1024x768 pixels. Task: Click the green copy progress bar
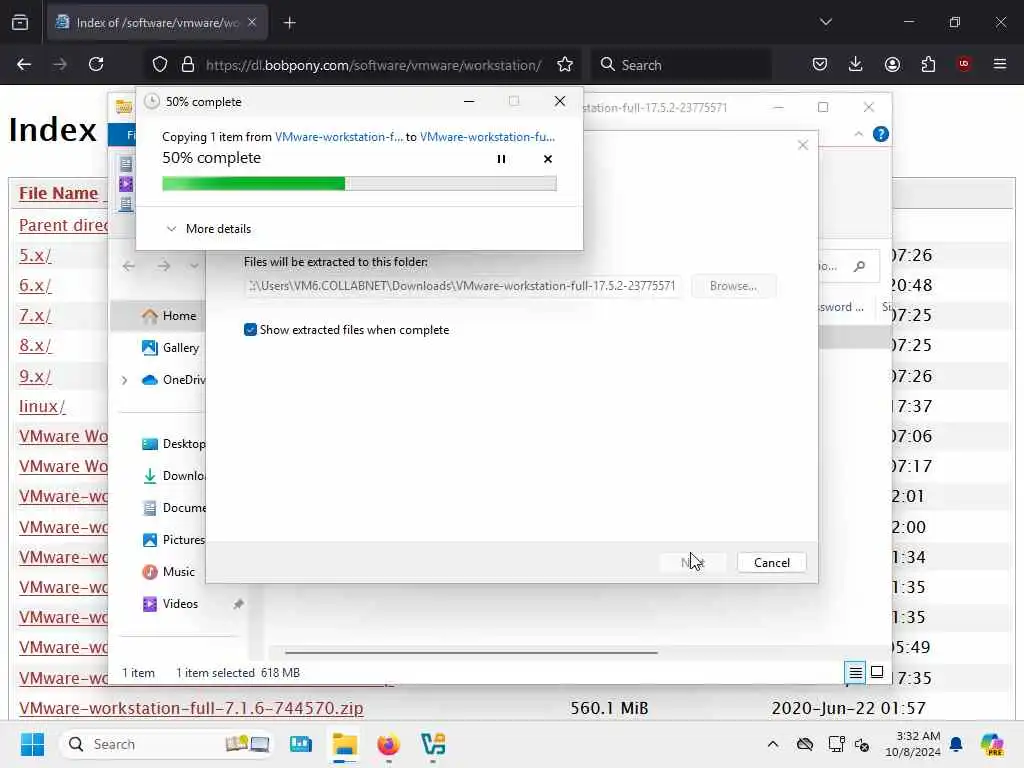coord(359,184)
